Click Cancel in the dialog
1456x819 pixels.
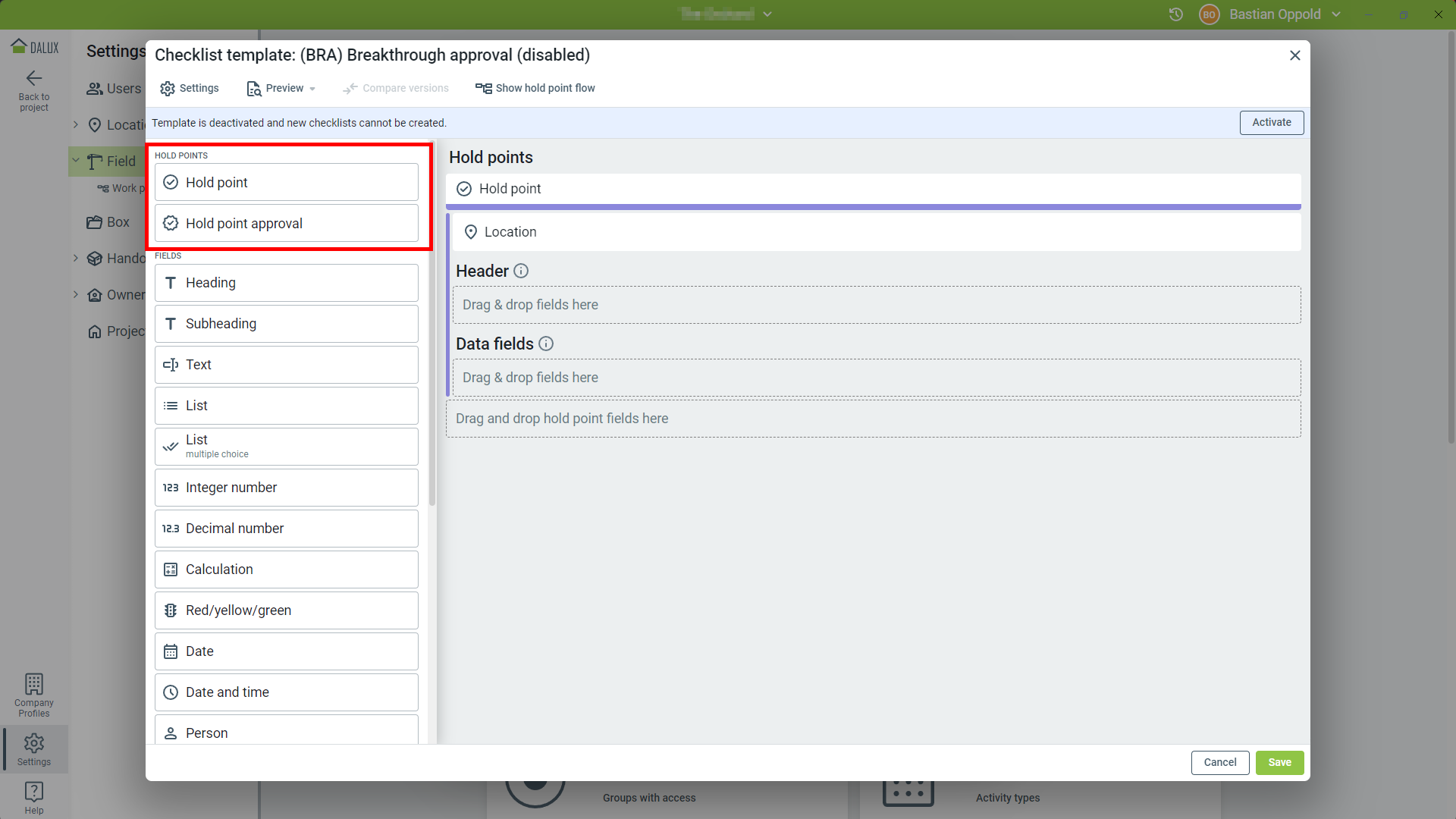1219,763
